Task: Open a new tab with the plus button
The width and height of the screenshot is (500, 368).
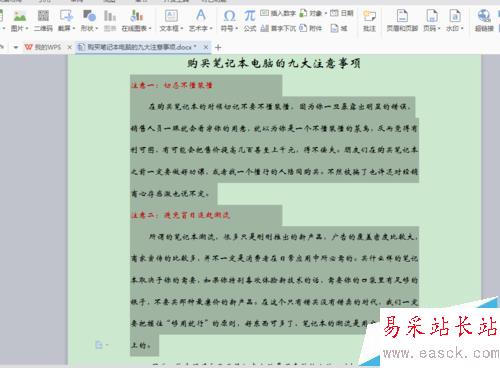Action: click(x=218, y=48)
